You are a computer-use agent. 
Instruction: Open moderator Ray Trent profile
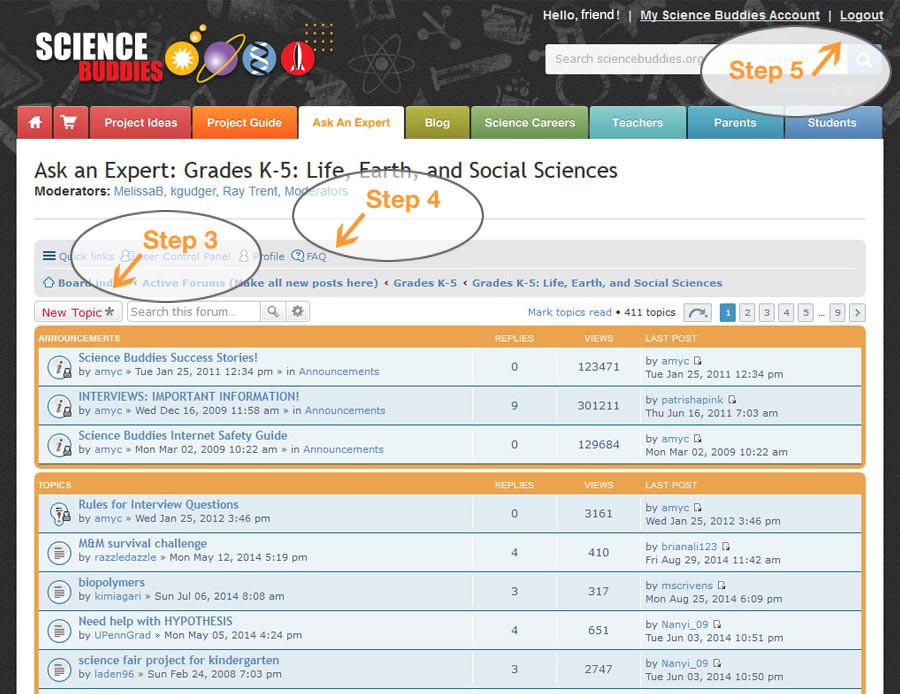250,191
